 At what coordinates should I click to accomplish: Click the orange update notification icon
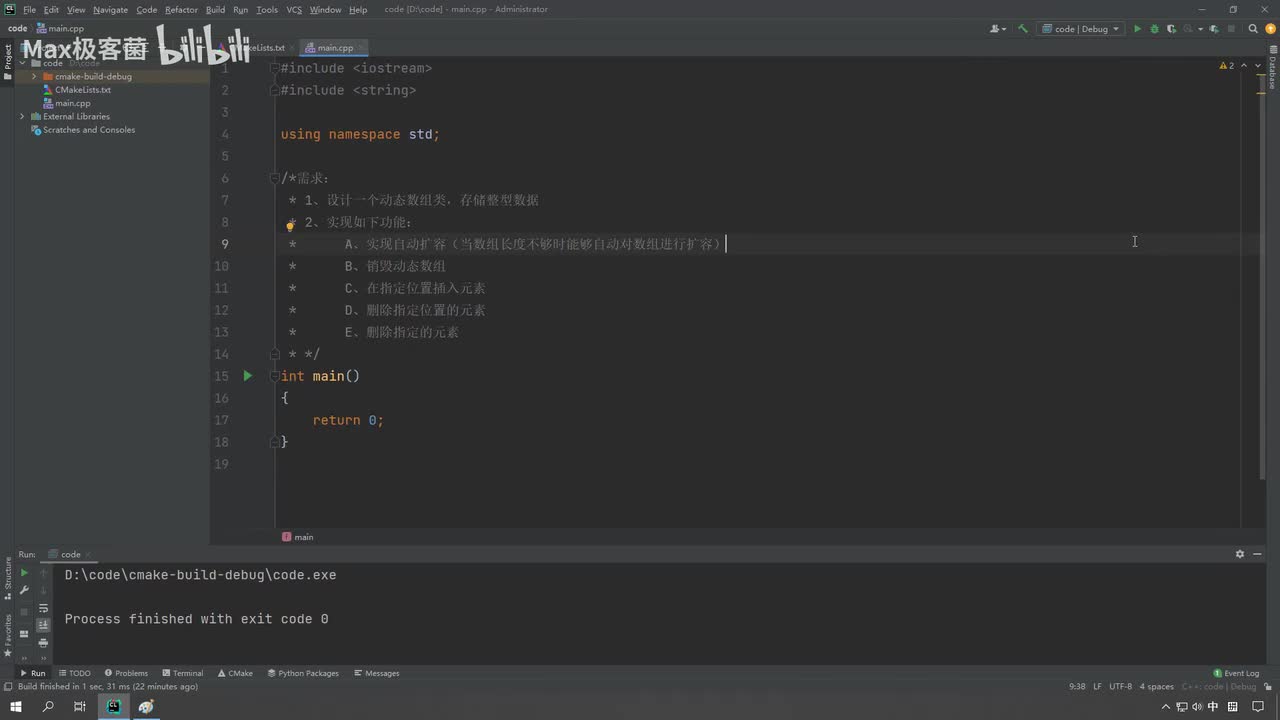tap(1270, 29)
